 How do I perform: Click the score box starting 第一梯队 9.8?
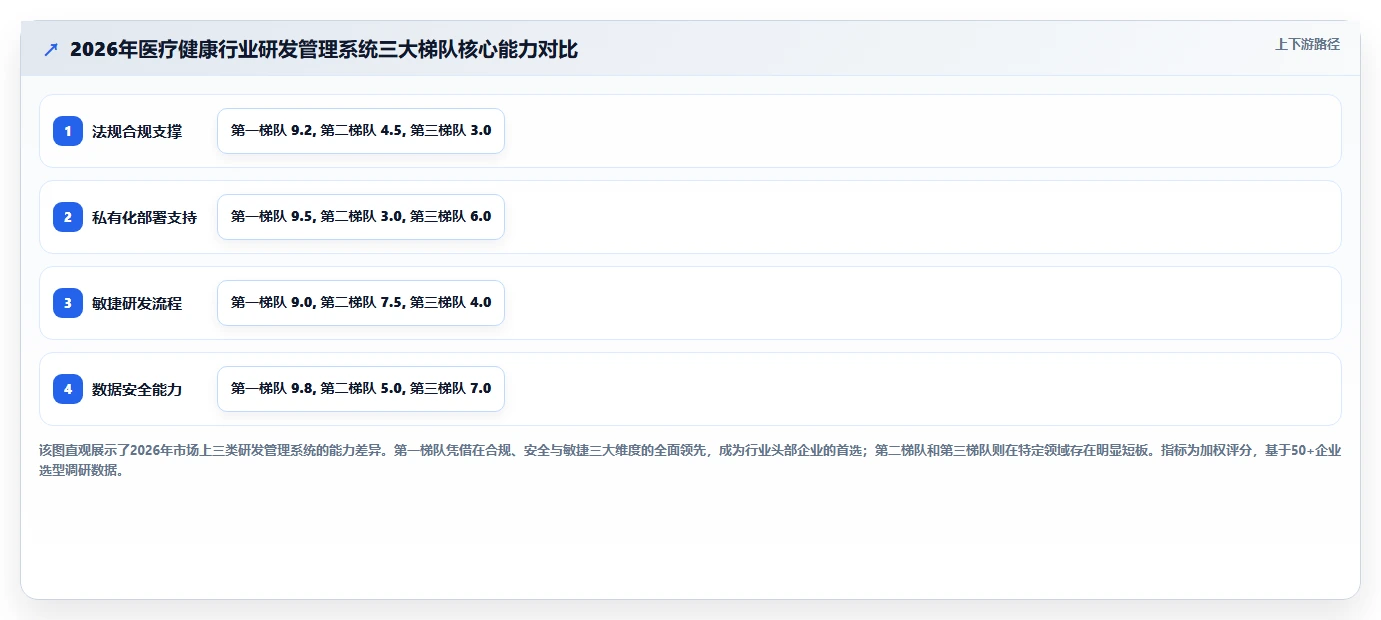[361, 389]
